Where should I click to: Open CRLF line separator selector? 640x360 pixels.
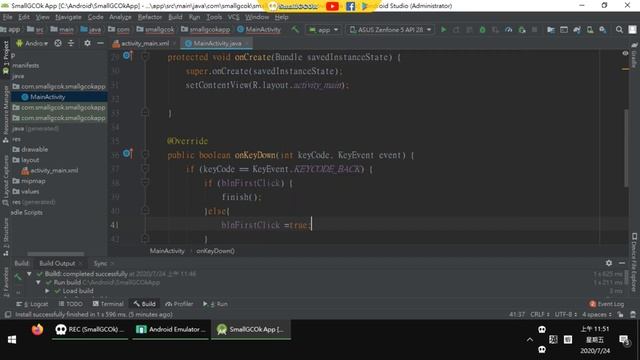click(x=540, y=314)
